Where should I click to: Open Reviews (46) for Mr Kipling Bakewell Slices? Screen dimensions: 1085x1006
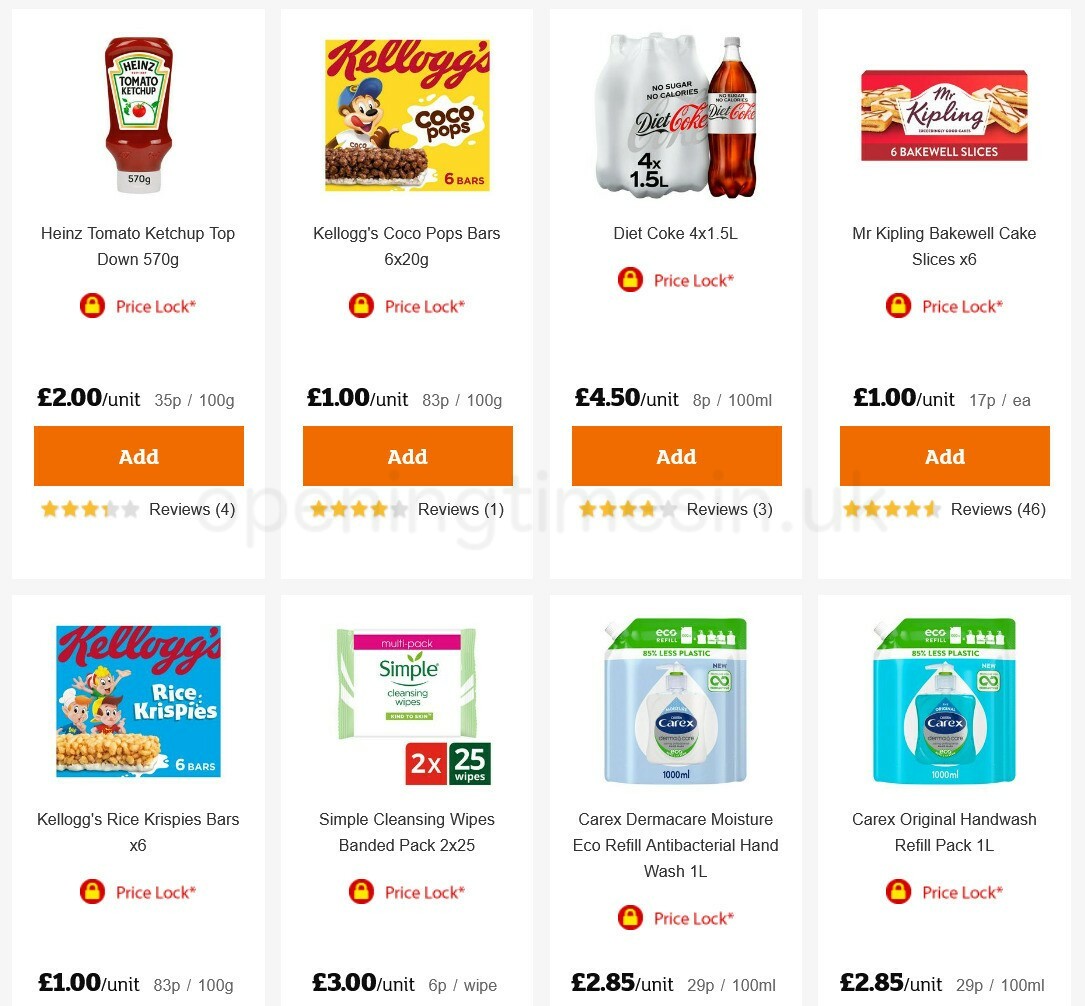click(998, 509)
